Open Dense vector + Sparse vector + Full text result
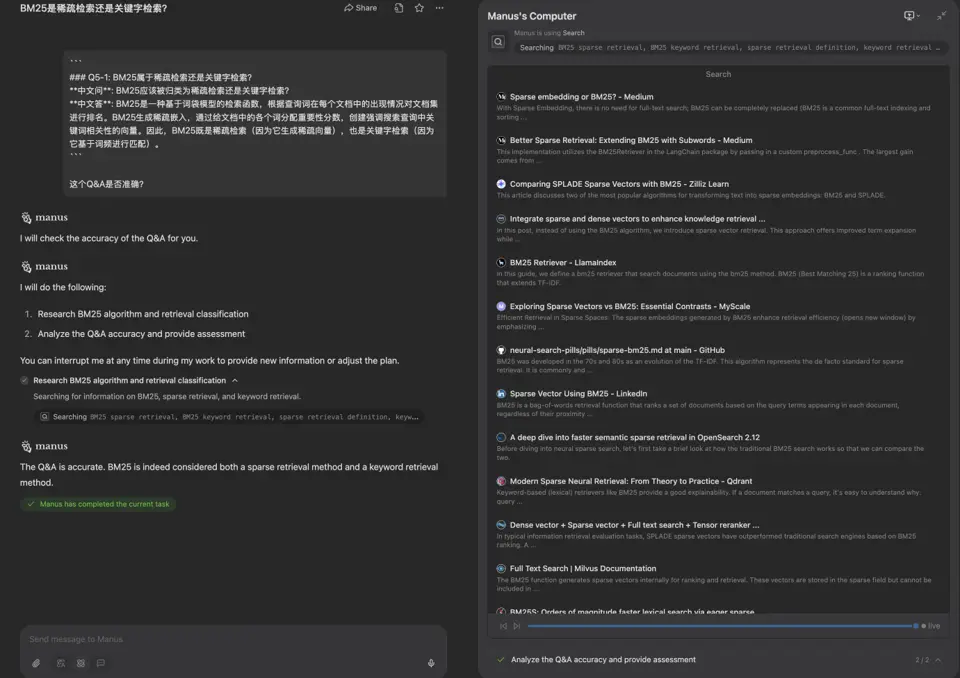The image size is (960, 678). coord(634,525)
